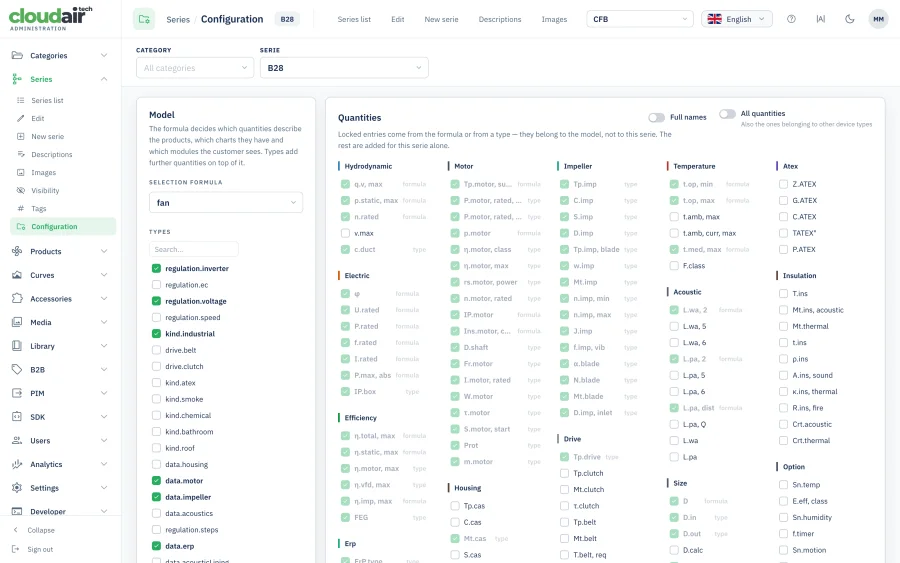Open the New serie tab in header
900x563 pixels.
(441, 19)
